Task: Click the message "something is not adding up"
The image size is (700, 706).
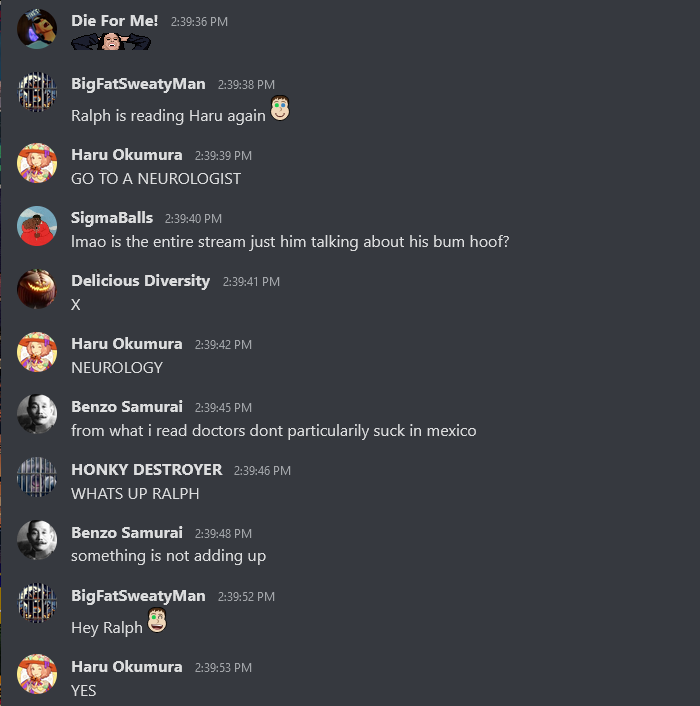Action: pyautogui.click(x=168, y=556)
